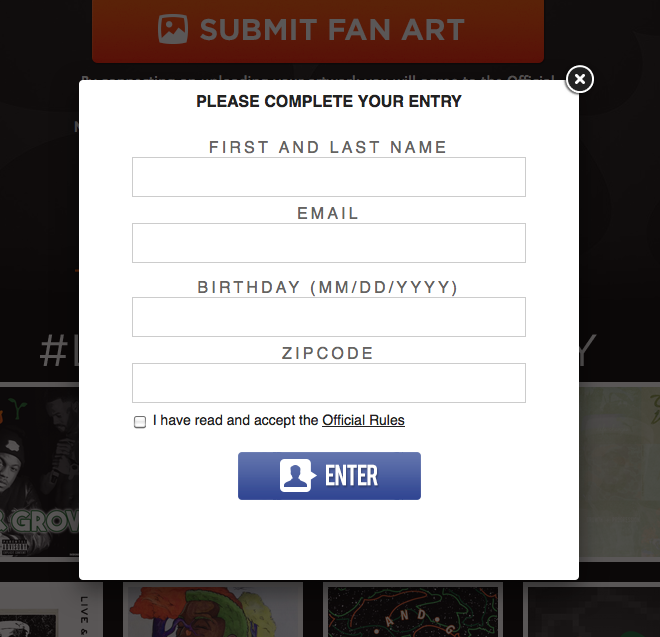Click the person icon on the Enter button
Viewport: 660px width, 637px height.
pos(297,476)
